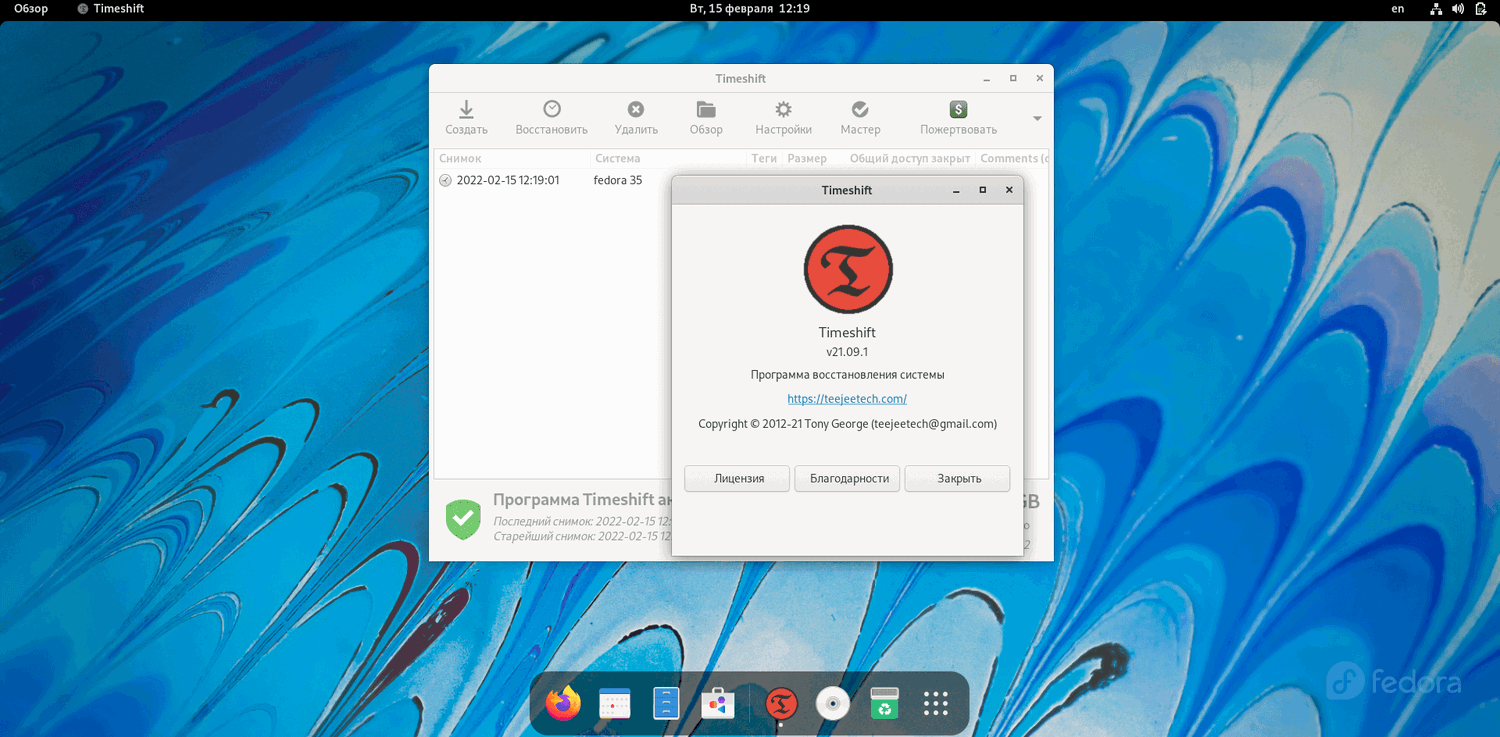Click the green recycle icon in the dock
The width and height of the screenshot is (1500, 737).
point(884,704)
